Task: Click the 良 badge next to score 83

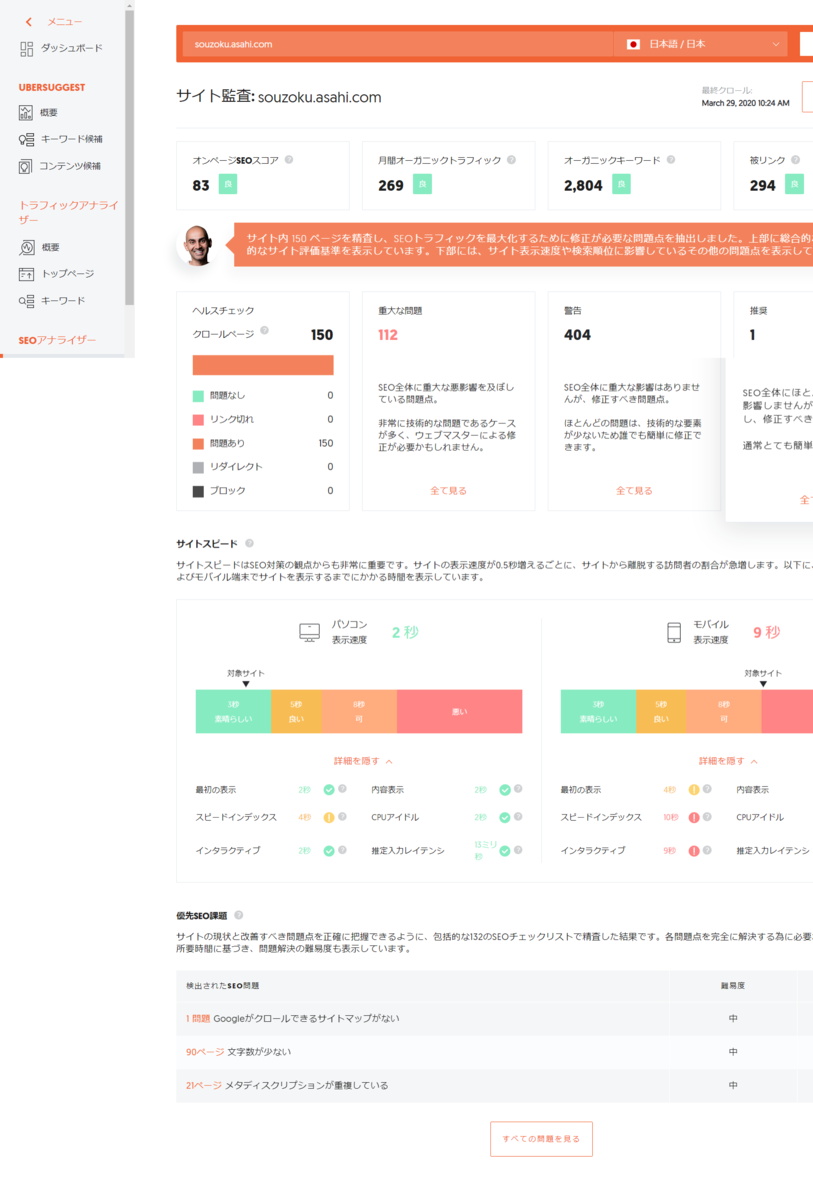Action: click(x=228, y=184)
